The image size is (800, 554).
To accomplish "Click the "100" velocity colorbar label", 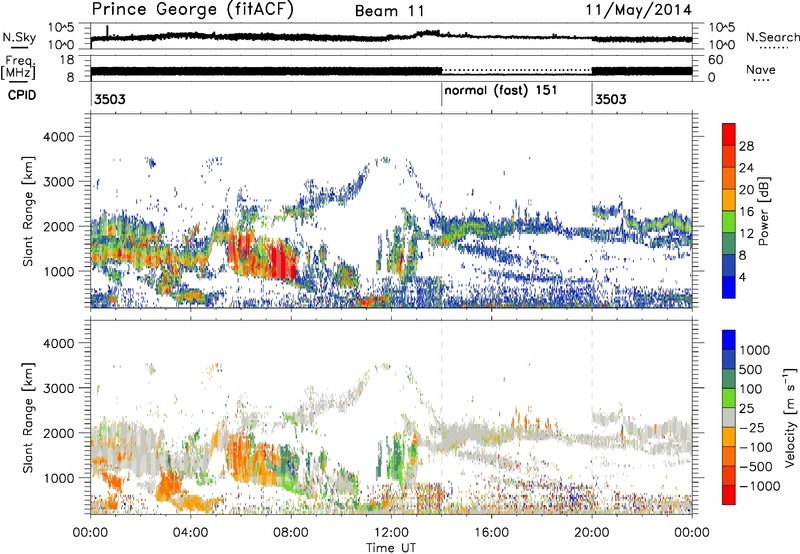I will (750, 389).
